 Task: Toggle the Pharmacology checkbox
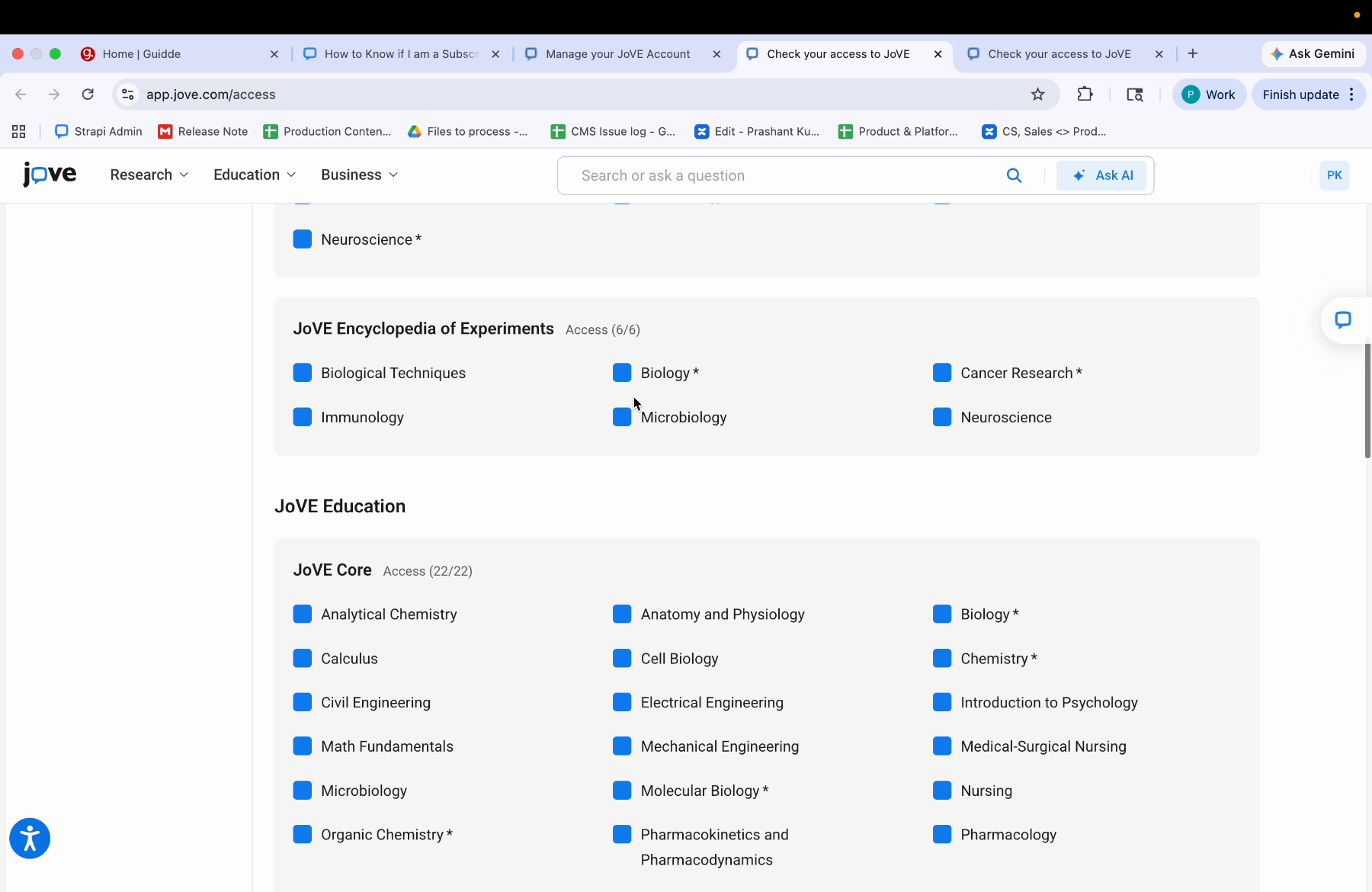942,835
